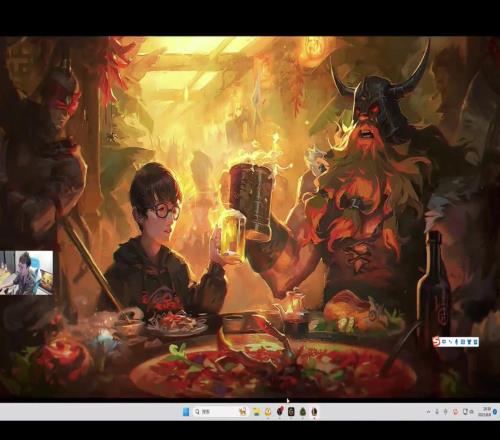Open File Explorer from the taskbar
500x440 pixels.
[256, 412]
